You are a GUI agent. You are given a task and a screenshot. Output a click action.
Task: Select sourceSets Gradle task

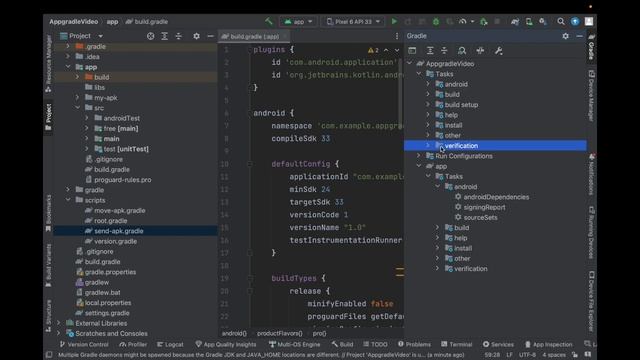480,217
